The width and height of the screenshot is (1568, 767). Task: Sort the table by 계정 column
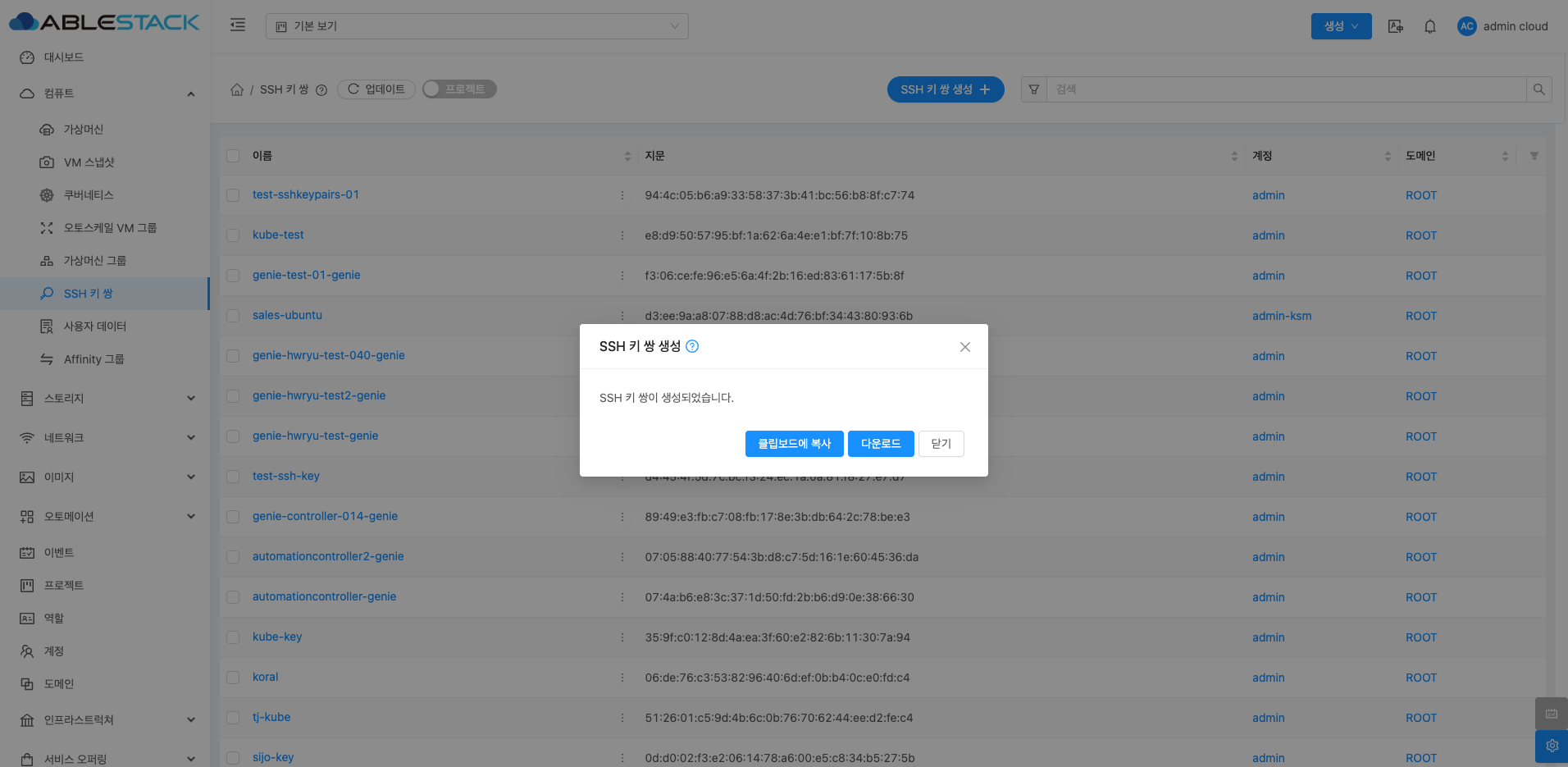(1388, 156)
